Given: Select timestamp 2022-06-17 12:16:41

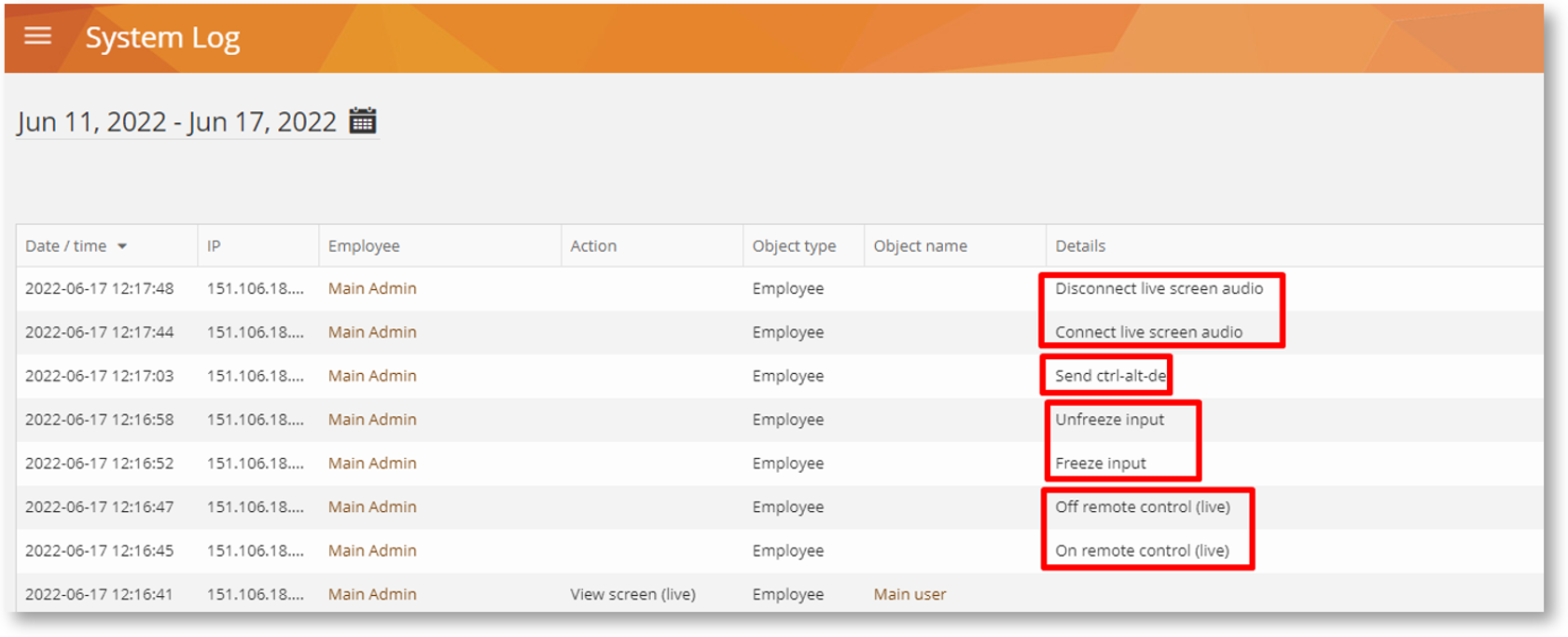Looking at the screenshot, I should 99,594.
